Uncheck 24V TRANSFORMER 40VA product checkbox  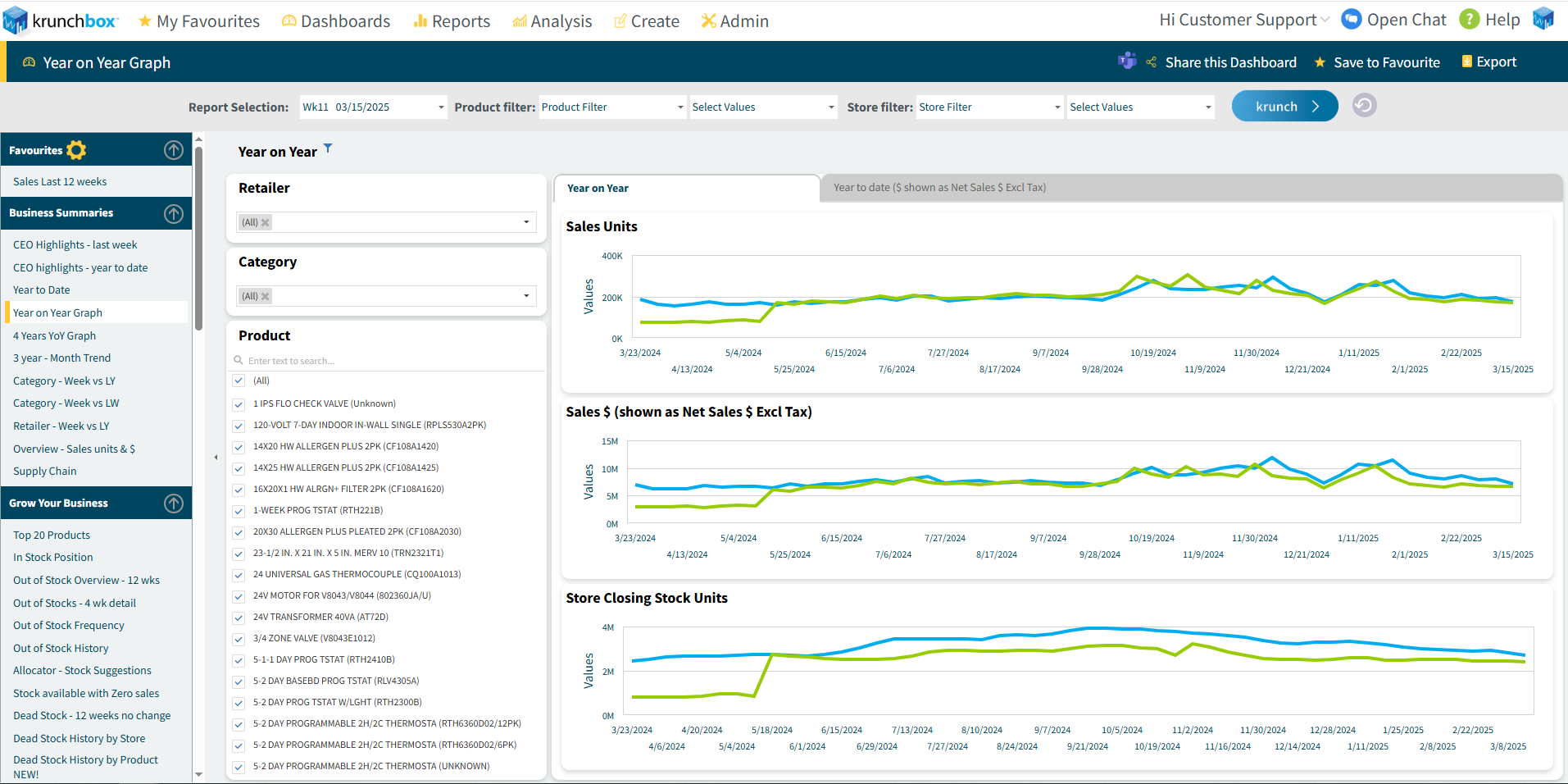click(x=239, y=618)
